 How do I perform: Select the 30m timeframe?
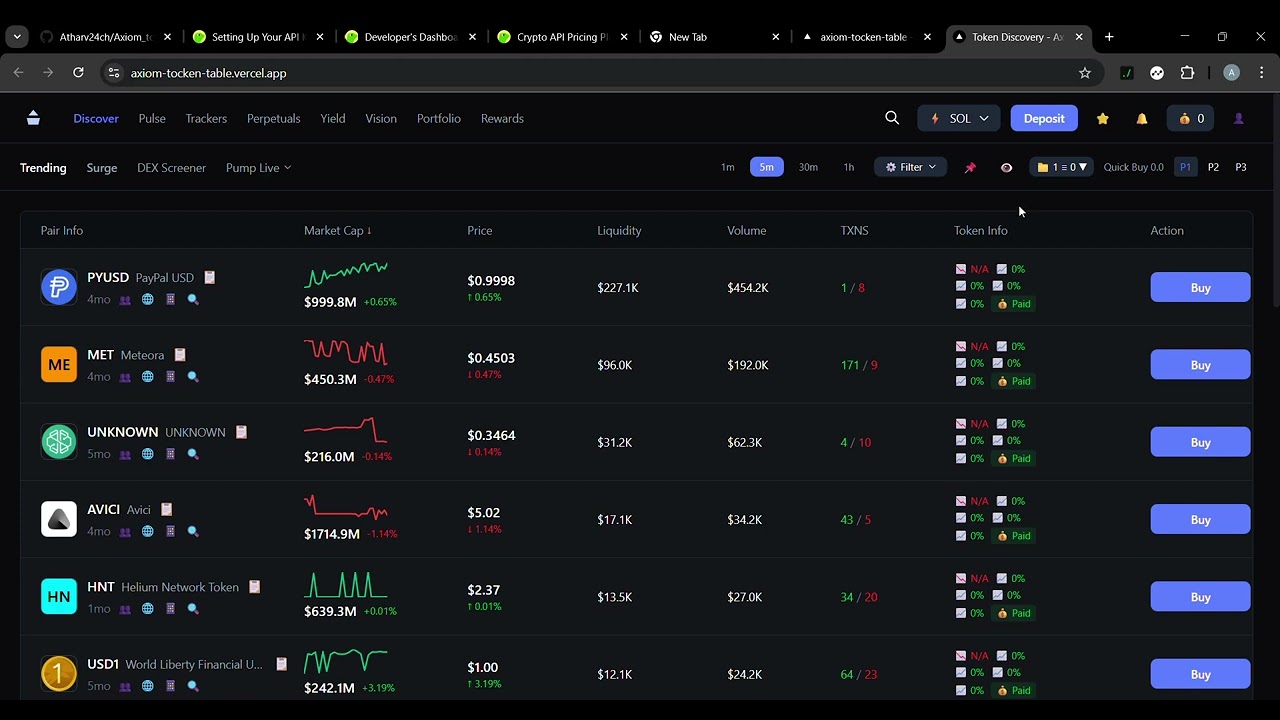[x=808, y=167]
